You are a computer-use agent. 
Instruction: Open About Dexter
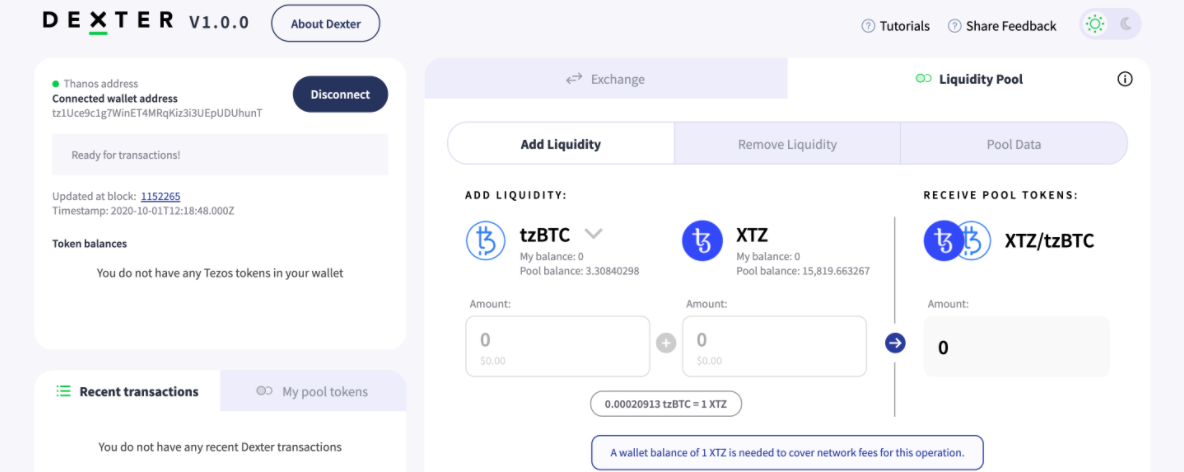[x=325, y=23]
